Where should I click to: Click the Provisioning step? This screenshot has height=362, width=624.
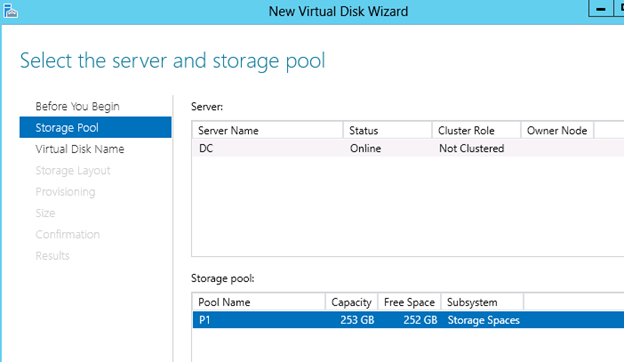pyautogui.click(x=65, y=192)
